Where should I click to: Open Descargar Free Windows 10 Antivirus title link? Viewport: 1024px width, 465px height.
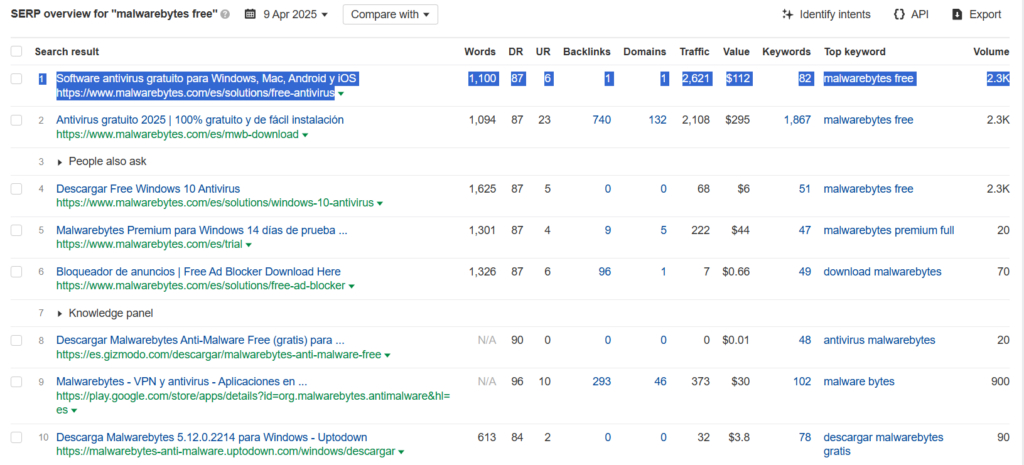pos(148,189)
